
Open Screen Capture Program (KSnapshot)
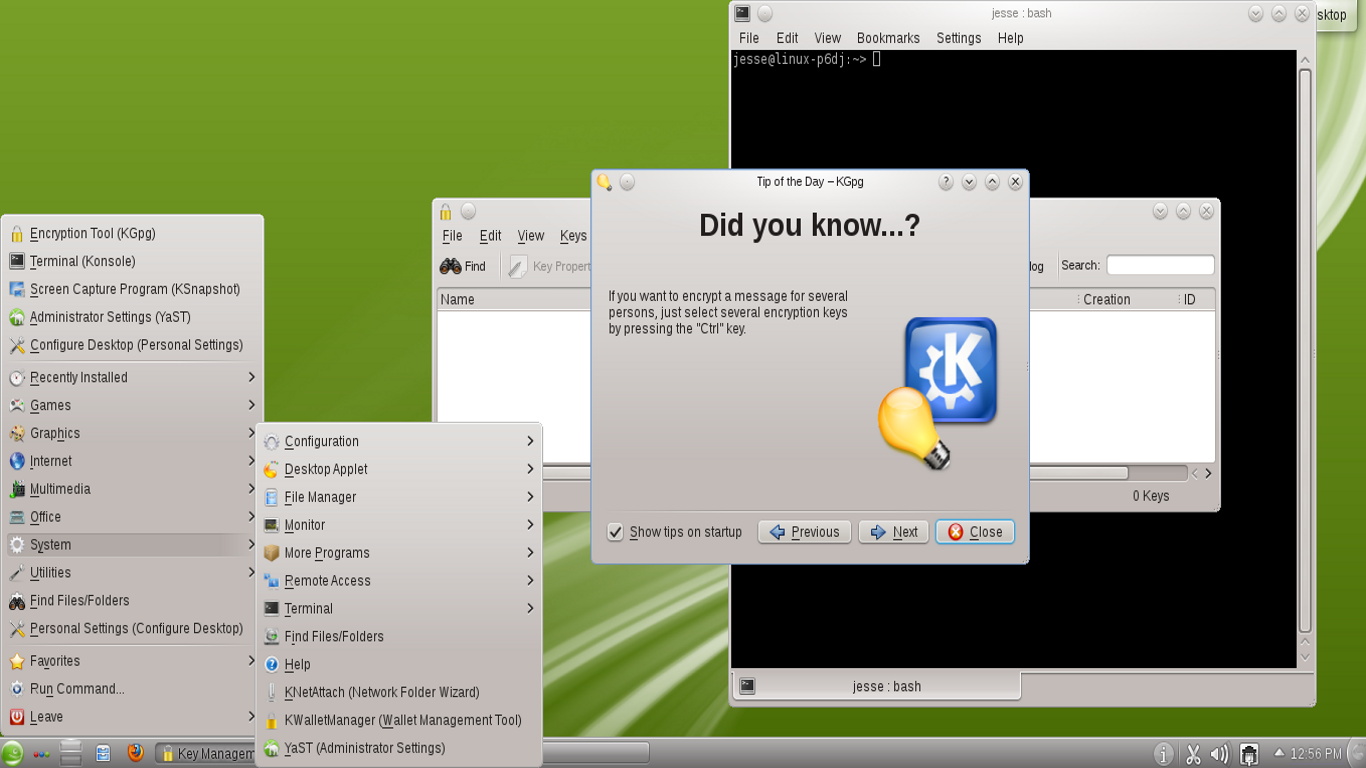point(133,289)
